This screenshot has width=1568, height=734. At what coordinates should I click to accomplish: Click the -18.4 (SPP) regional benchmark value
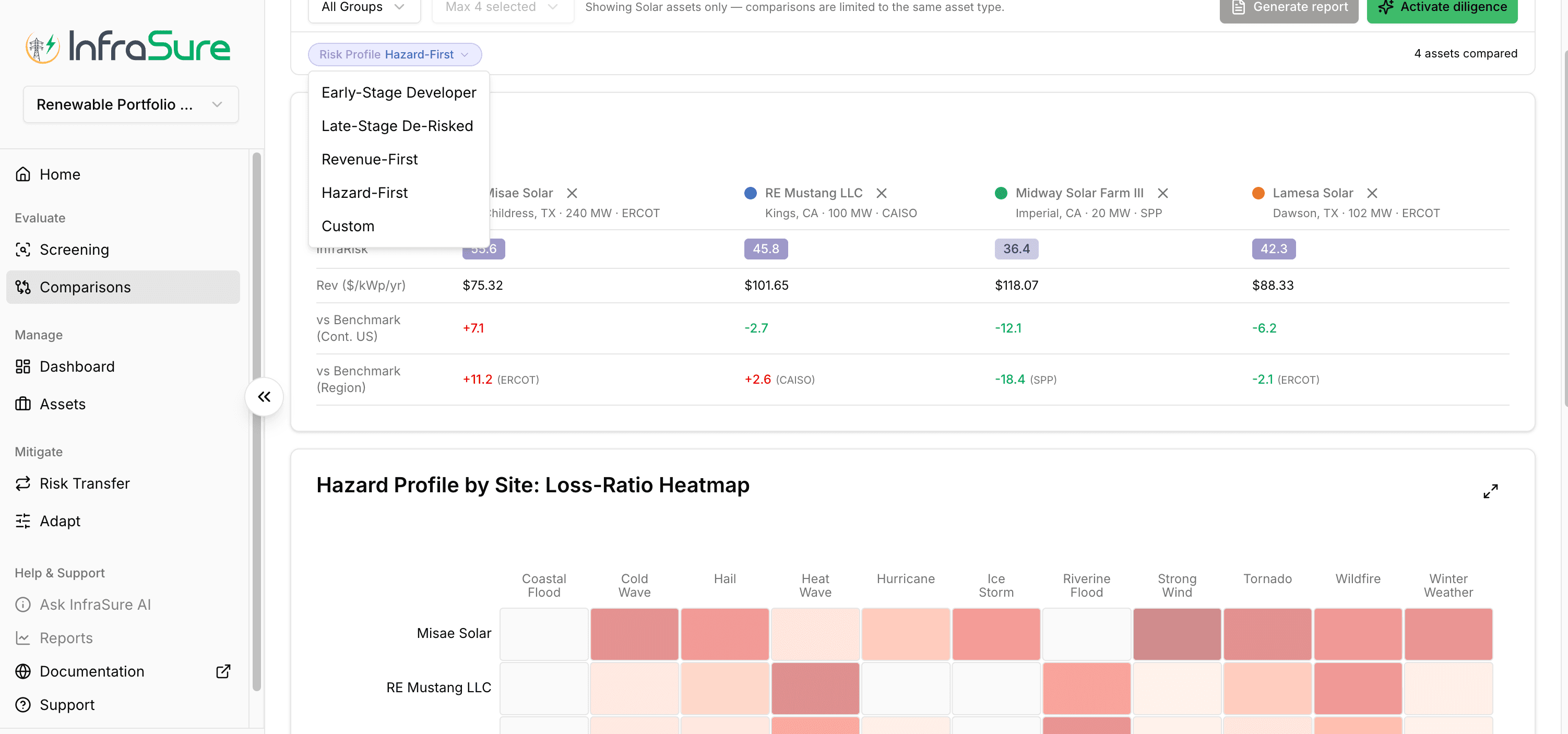1025,380
